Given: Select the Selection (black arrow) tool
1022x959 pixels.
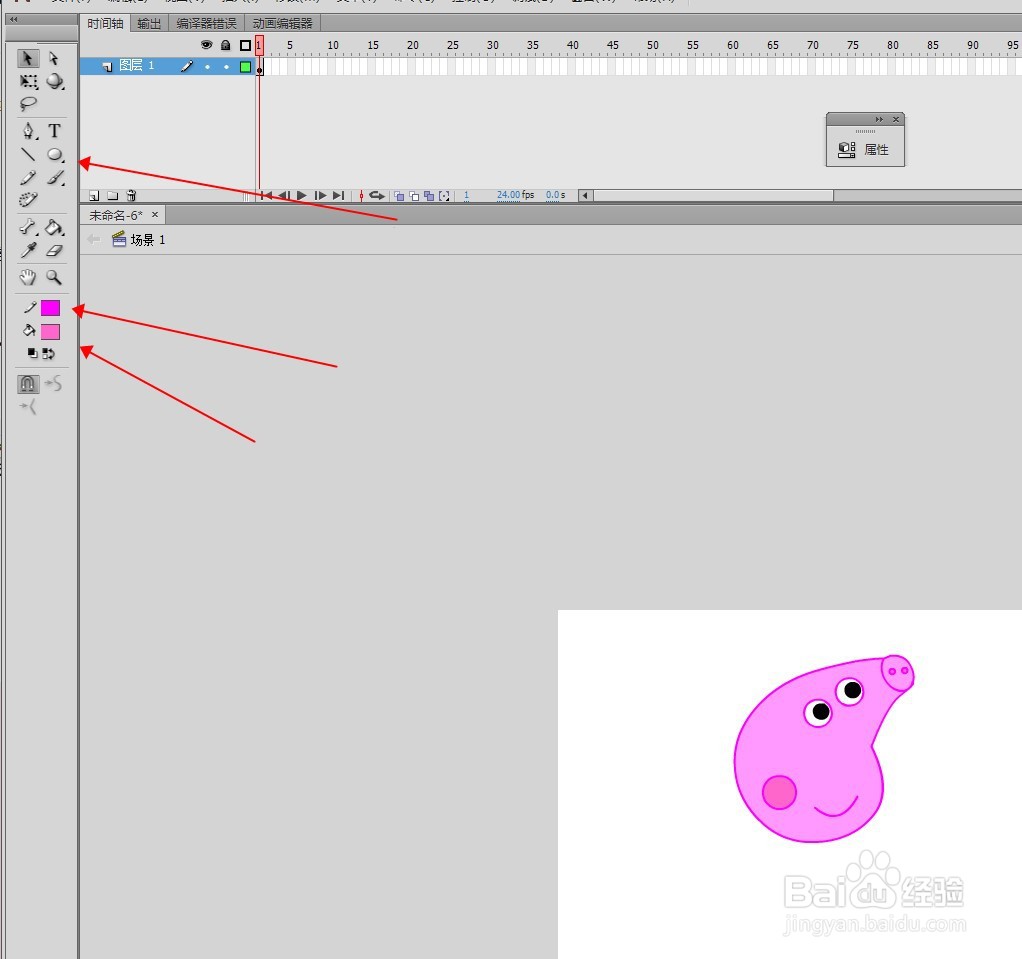Looking at the screenshot, I should 27,58.
